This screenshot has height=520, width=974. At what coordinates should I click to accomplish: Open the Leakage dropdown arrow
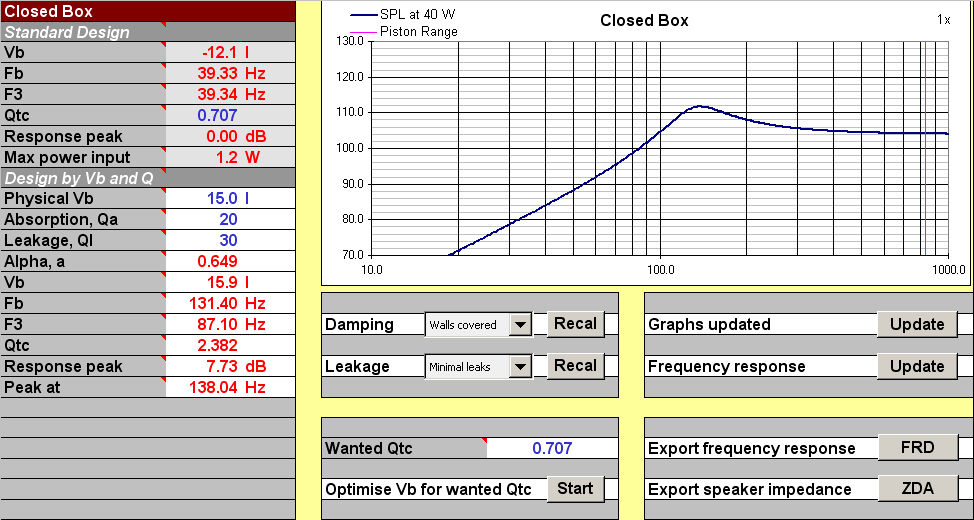pos(521,367)
